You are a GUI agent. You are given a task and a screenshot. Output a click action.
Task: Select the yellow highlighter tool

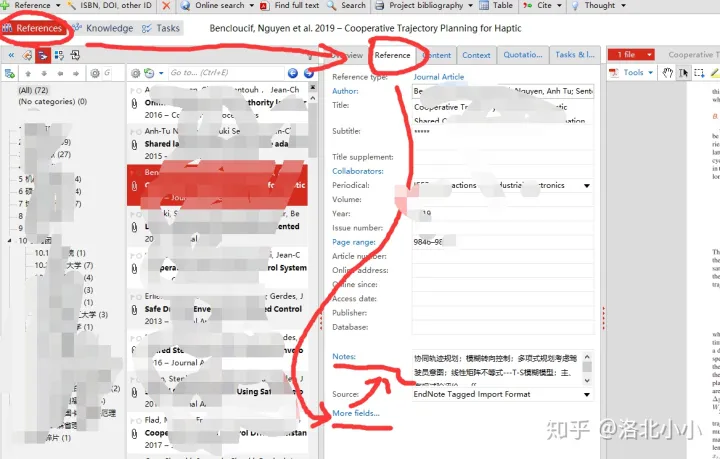point(714,73)
